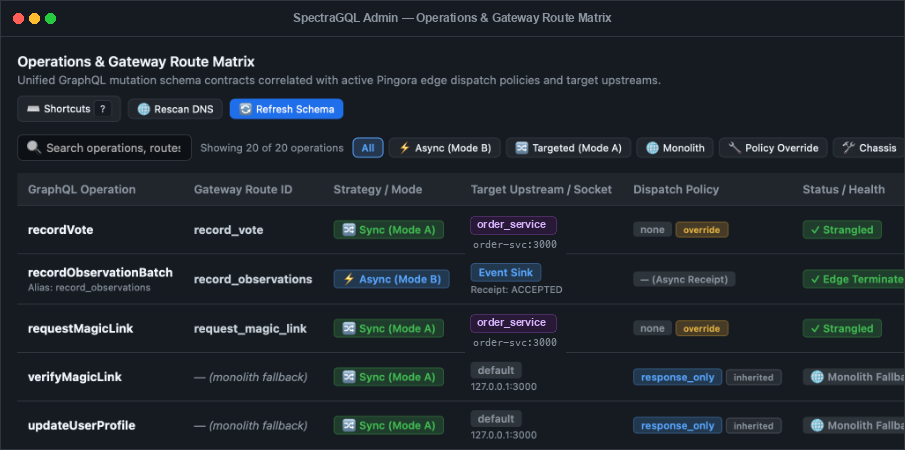Click the globe icon on Rescan DNS
Screen dimensions: 905x450
144,109
